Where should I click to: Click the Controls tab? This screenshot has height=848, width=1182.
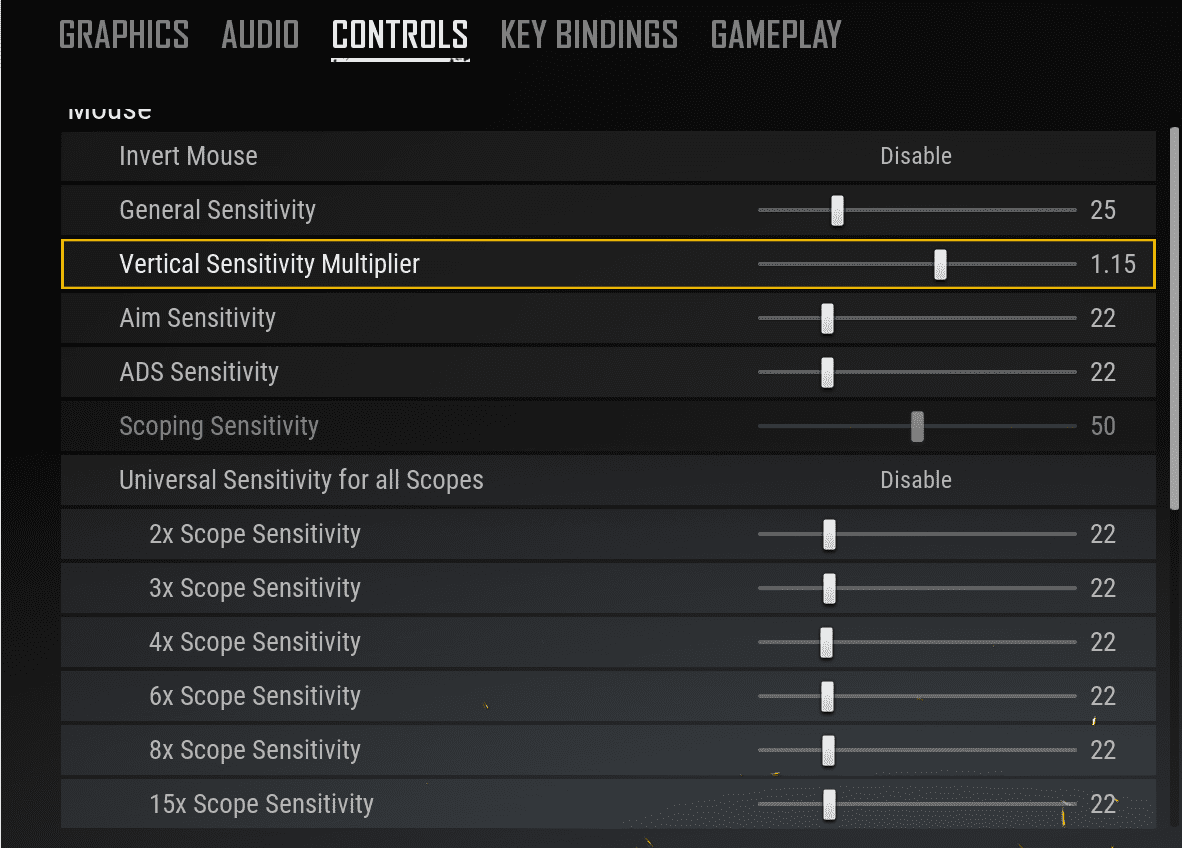tap(400, 36)
